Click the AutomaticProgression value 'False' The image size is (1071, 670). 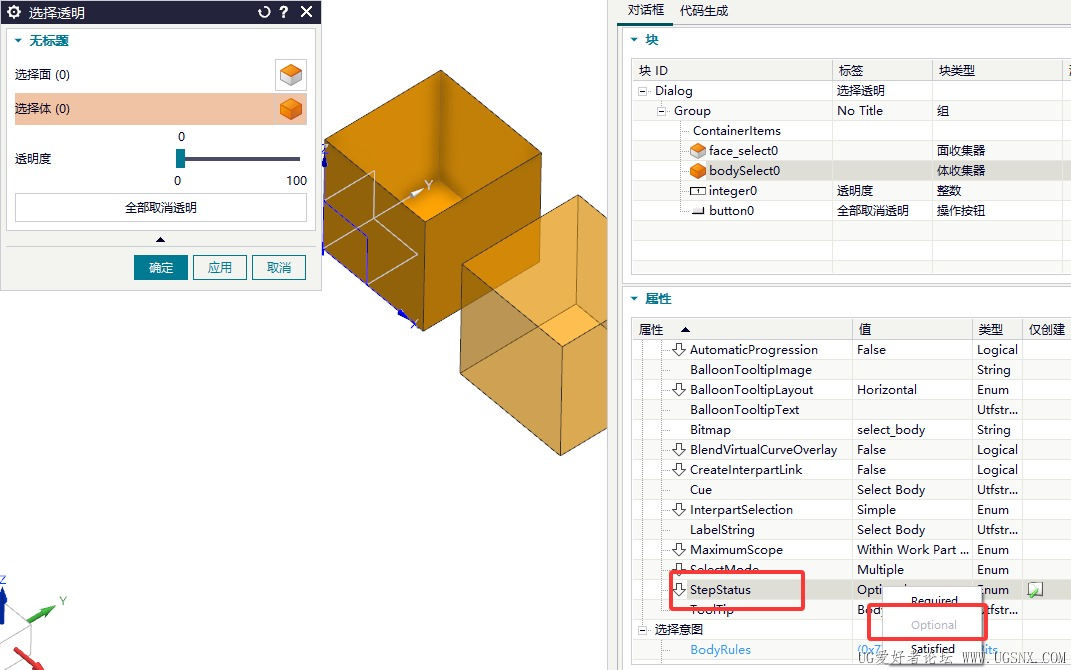[x=871, y=349]
